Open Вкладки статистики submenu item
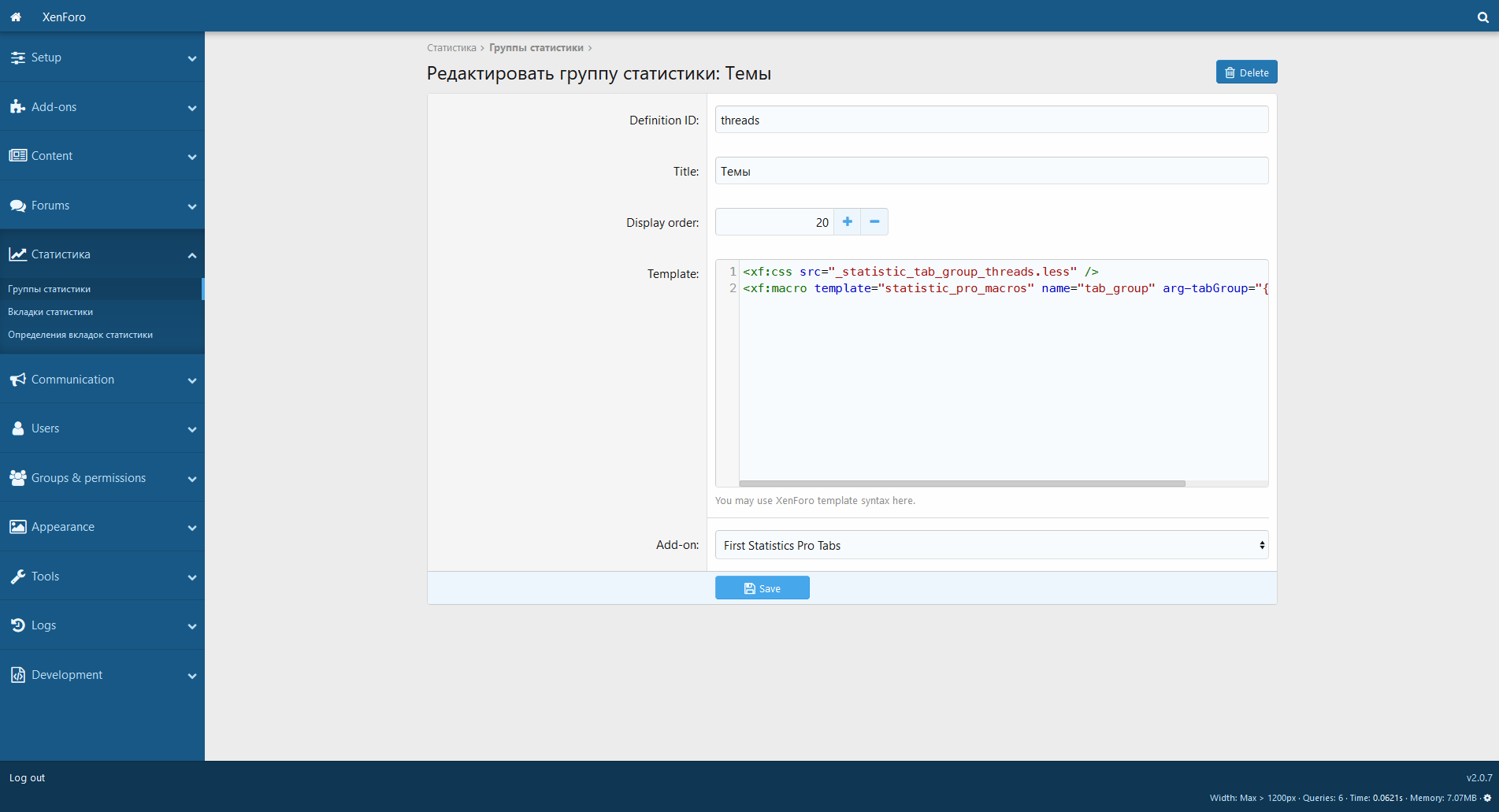Screen dimensions: 1499x812 click(x=50, y=312)
